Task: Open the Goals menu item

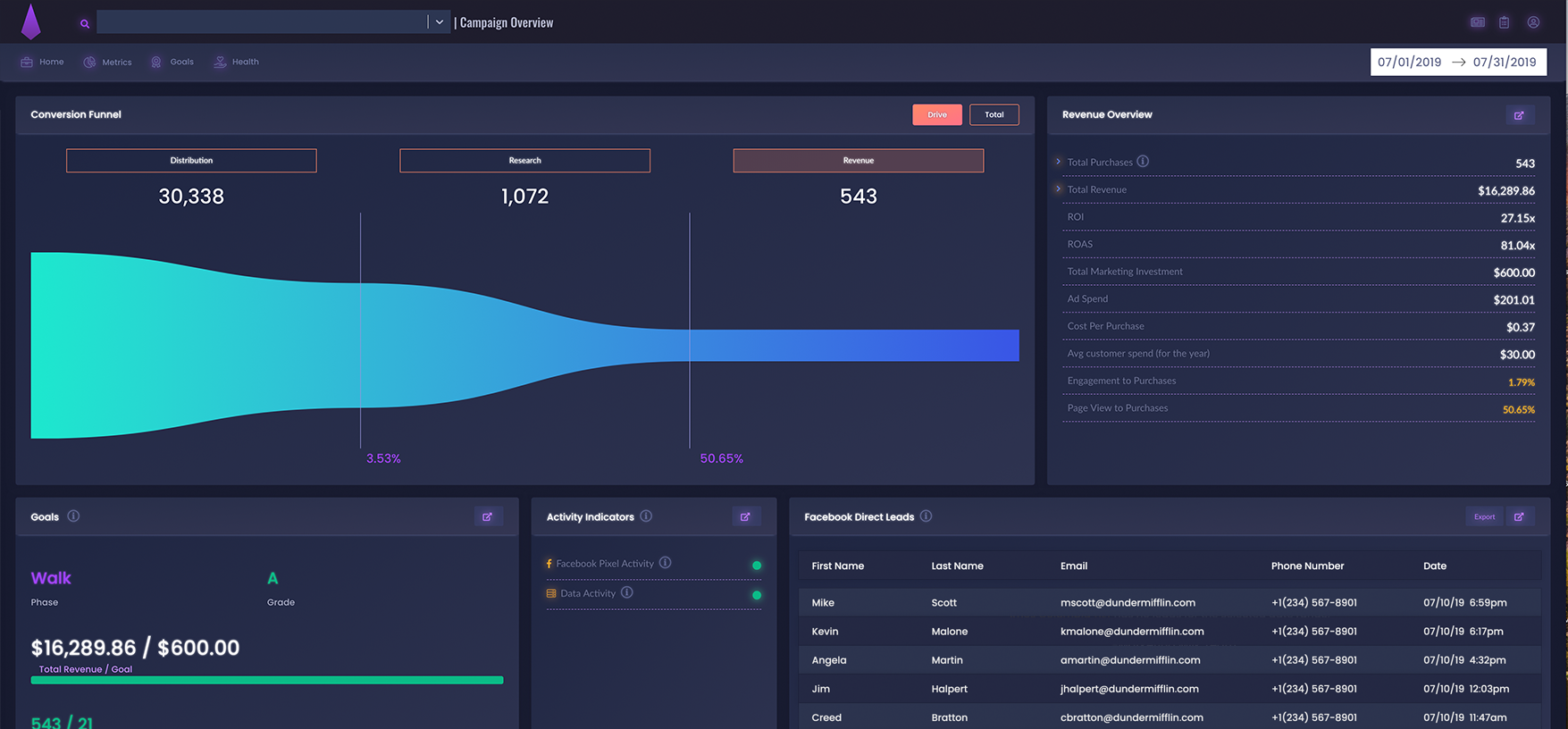Action: pyautogui.click(x=172, y=62)
